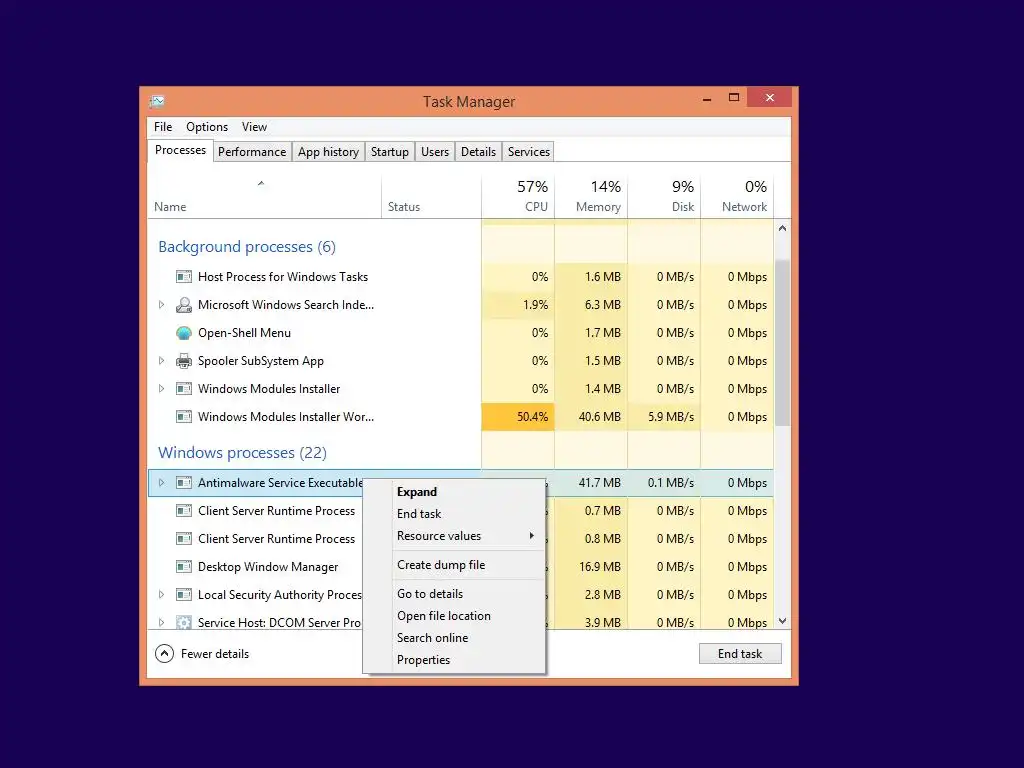Click the 50.4% CPU cell
Viewport: 1024px width, 768px height.
tap(518, 417)
